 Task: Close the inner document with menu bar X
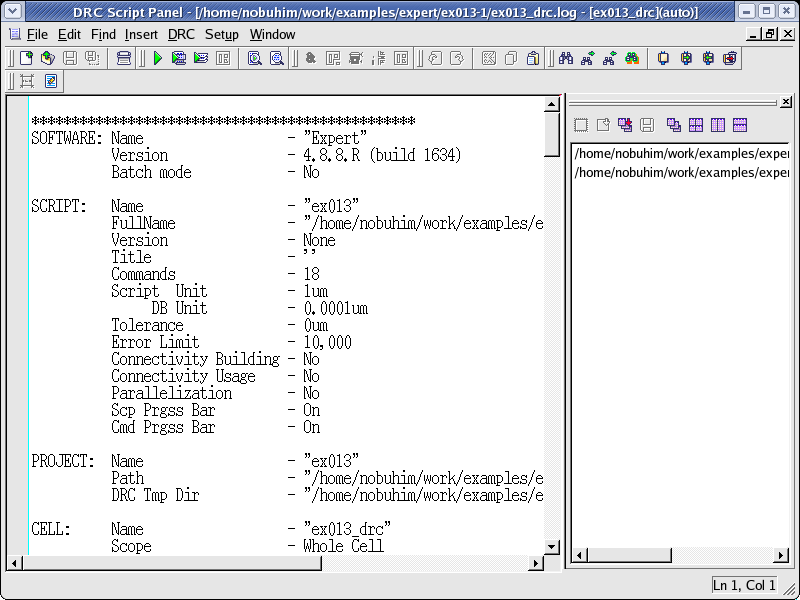click(x=787, y=34)
